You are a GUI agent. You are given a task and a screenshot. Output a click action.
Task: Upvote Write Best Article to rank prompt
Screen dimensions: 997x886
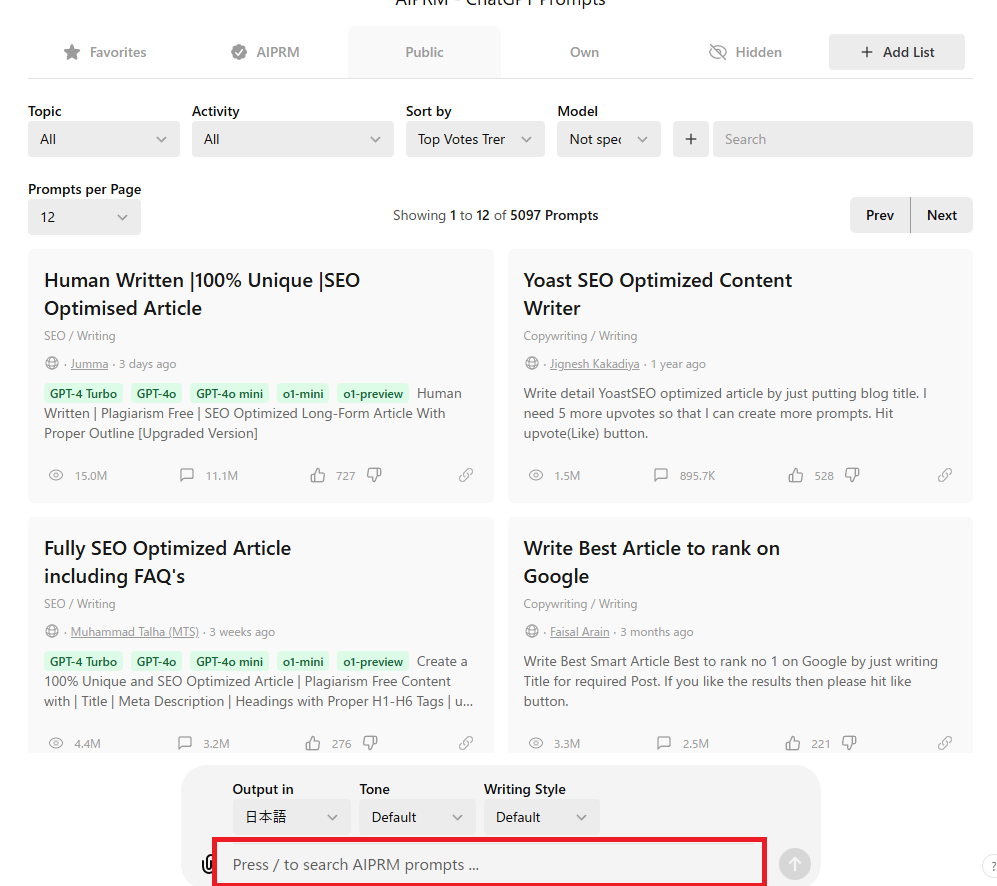pos(793,743)
